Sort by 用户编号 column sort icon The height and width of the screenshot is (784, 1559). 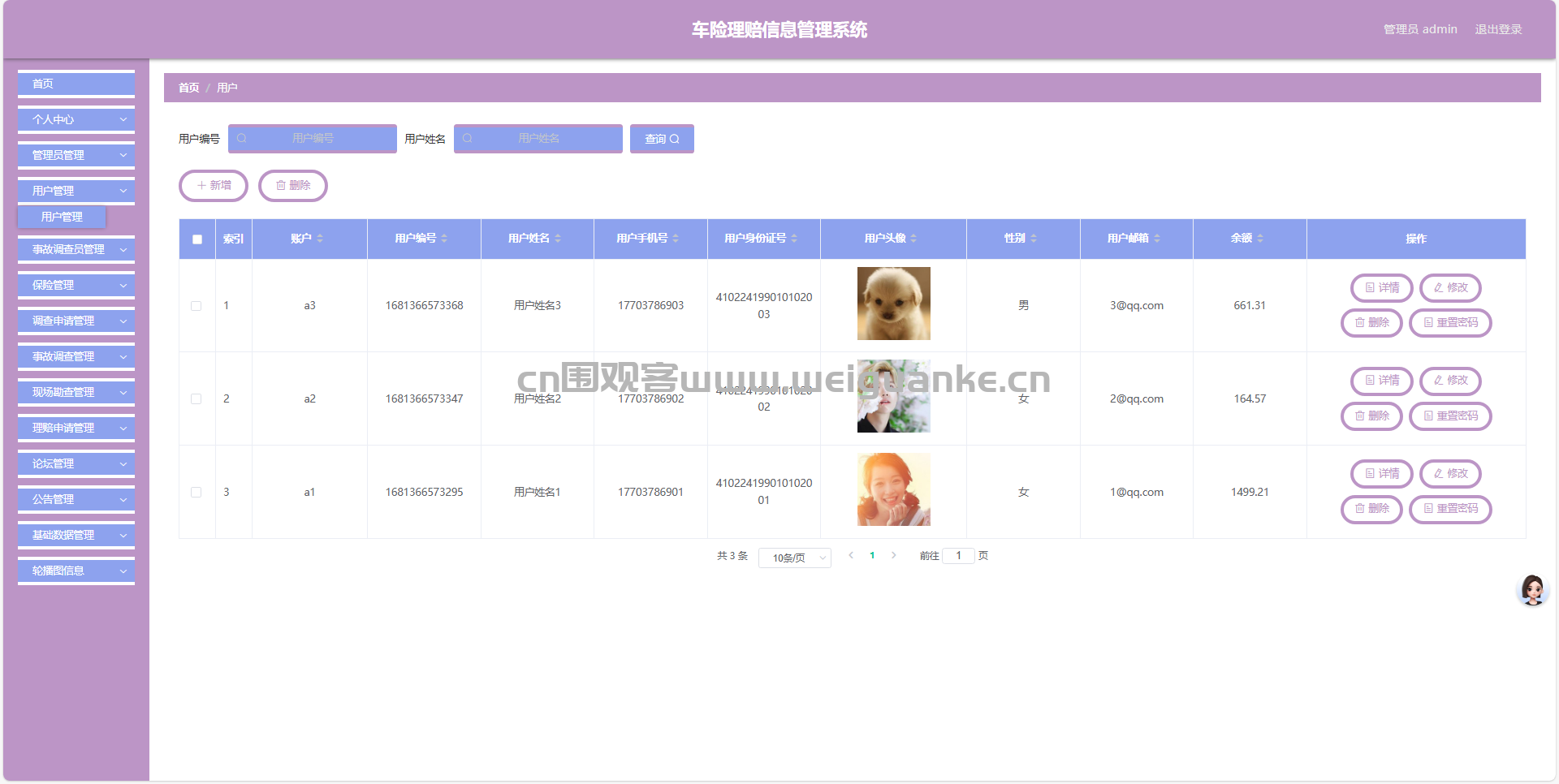pyautogui.click(x=444, y=239)
